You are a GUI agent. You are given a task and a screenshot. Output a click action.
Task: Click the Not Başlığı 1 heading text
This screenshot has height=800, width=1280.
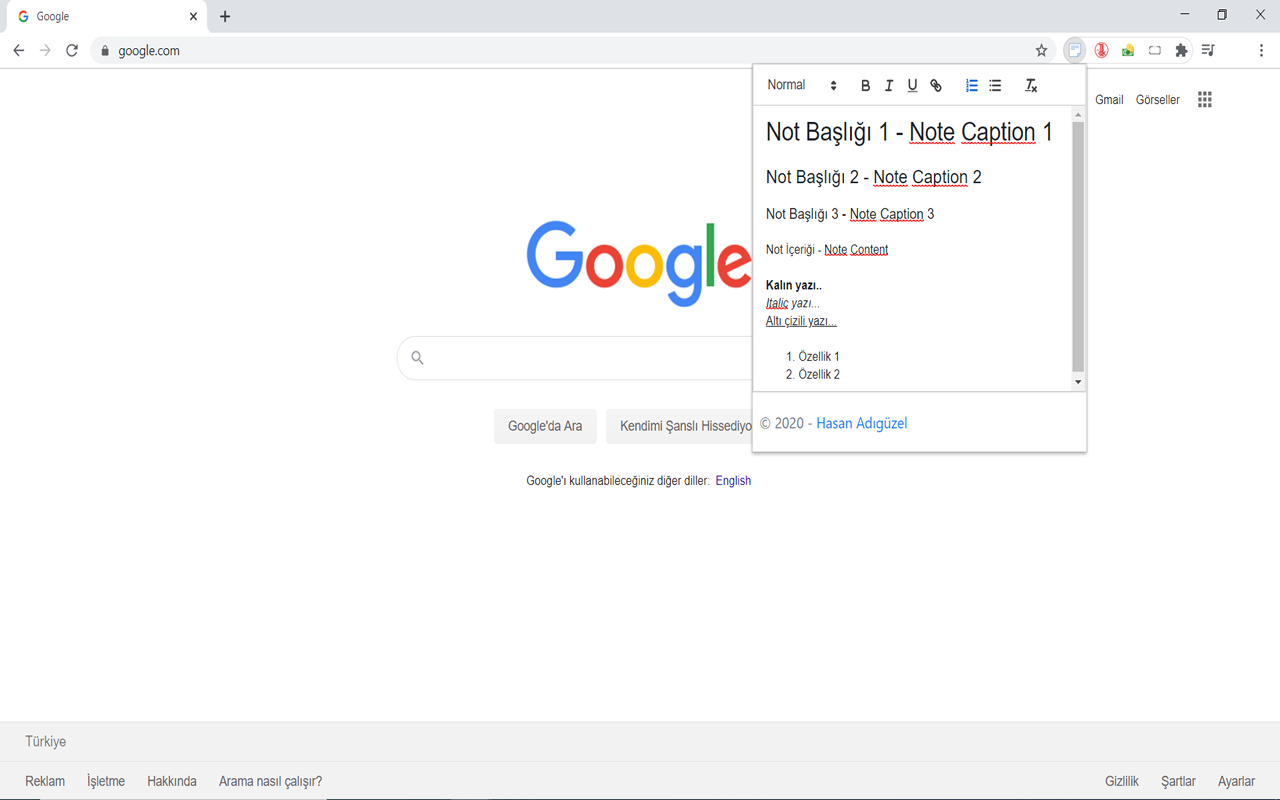[x=909, y=132]
